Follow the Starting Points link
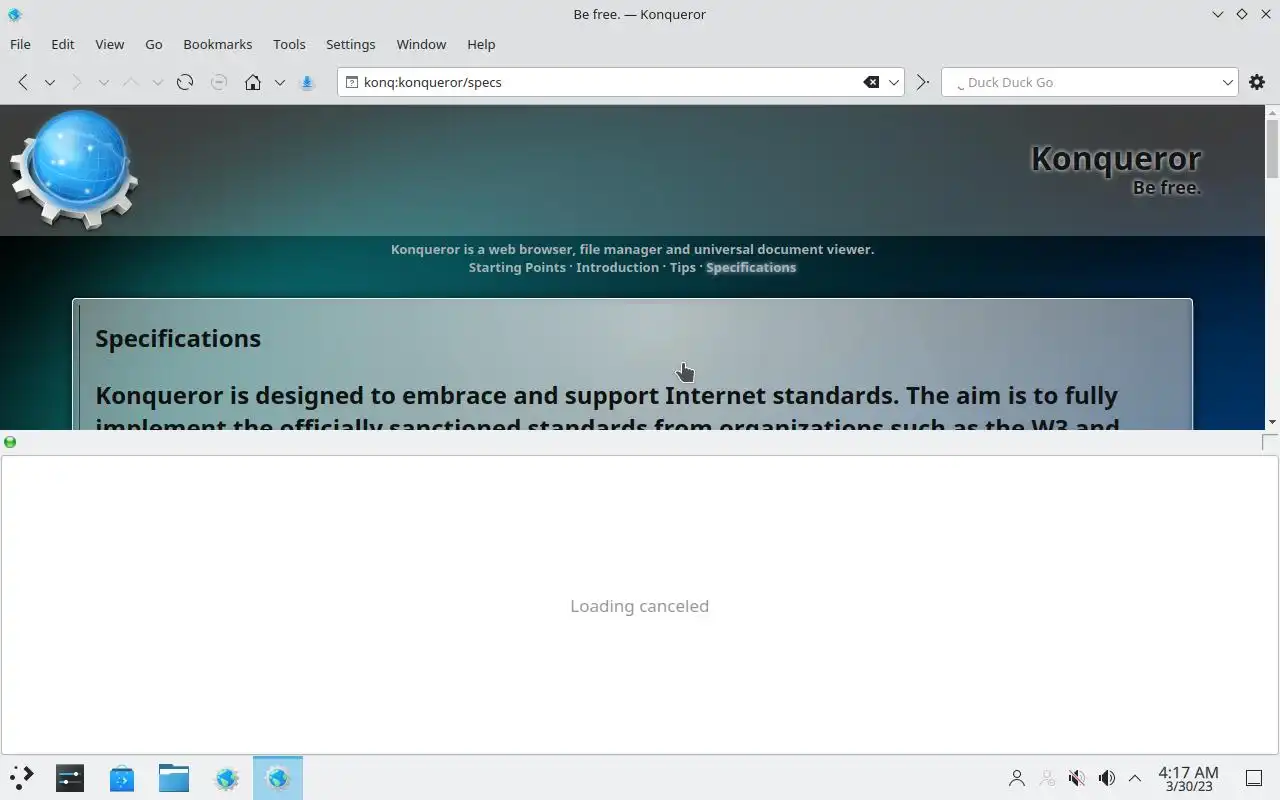The image size is (1280, 800). coord(517,267)
